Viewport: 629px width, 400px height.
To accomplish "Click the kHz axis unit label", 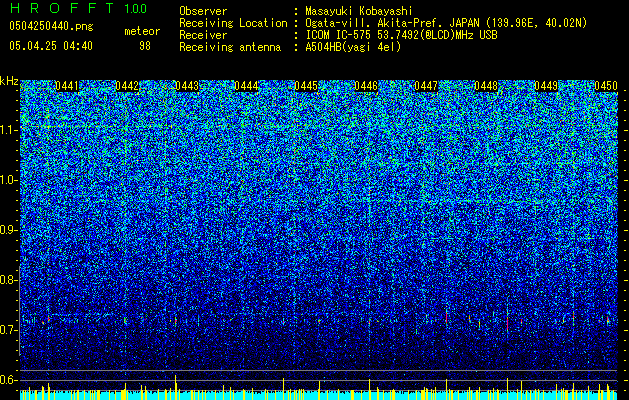I will tap(9, 81).
